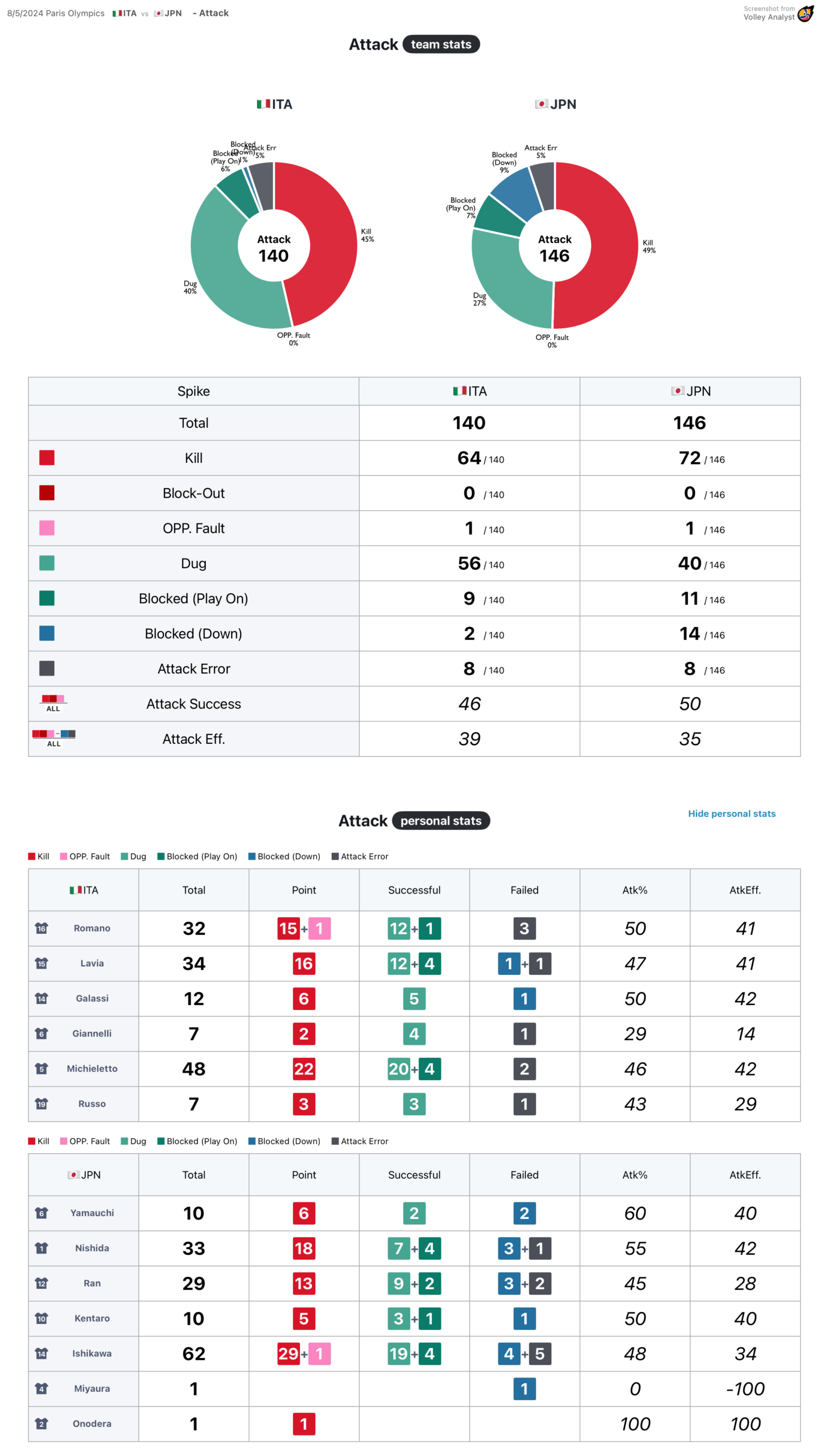The height and width of the screenshot is (1456, 829).
Task: Click Lavia's number 15 jersey icon
Action: point(42,963)
